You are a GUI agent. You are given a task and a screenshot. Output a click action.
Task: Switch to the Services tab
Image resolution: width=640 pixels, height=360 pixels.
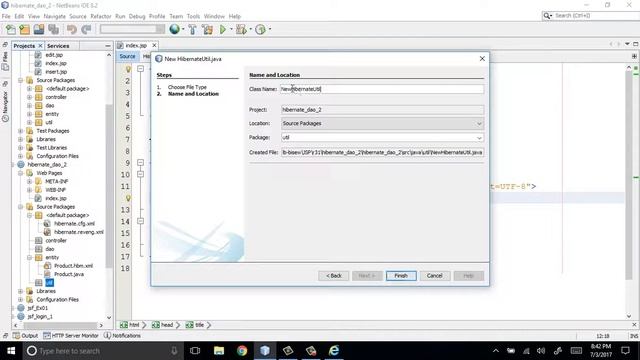[x=58, y=46]
